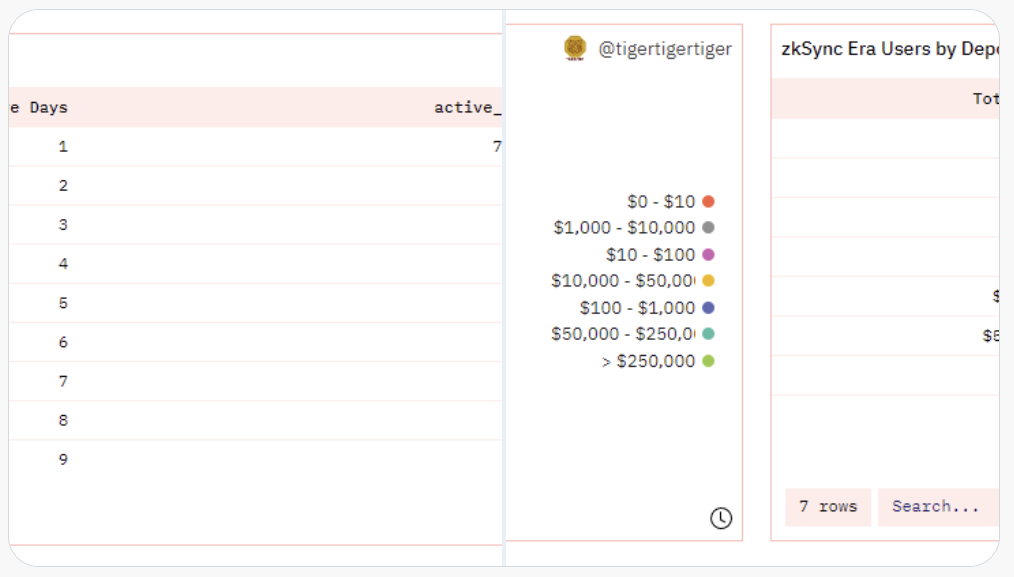Click the green > $250,000 legend dot

point(708,361)
